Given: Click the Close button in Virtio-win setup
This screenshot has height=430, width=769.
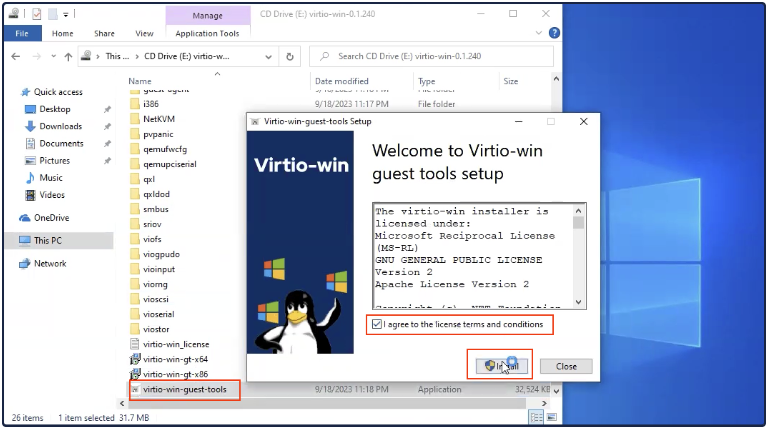Looking at the screenshot, I should [566, 366].
